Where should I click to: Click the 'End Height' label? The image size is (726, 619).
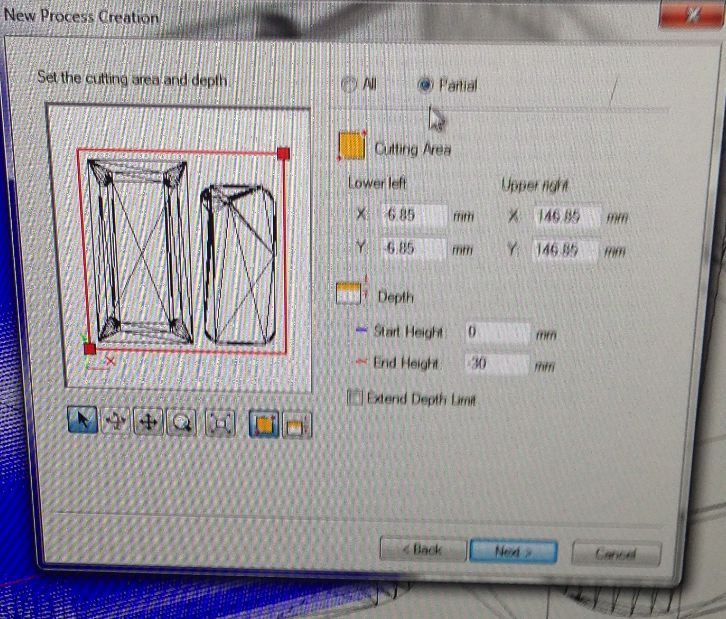pyautogui.click(x=406, y=363)
